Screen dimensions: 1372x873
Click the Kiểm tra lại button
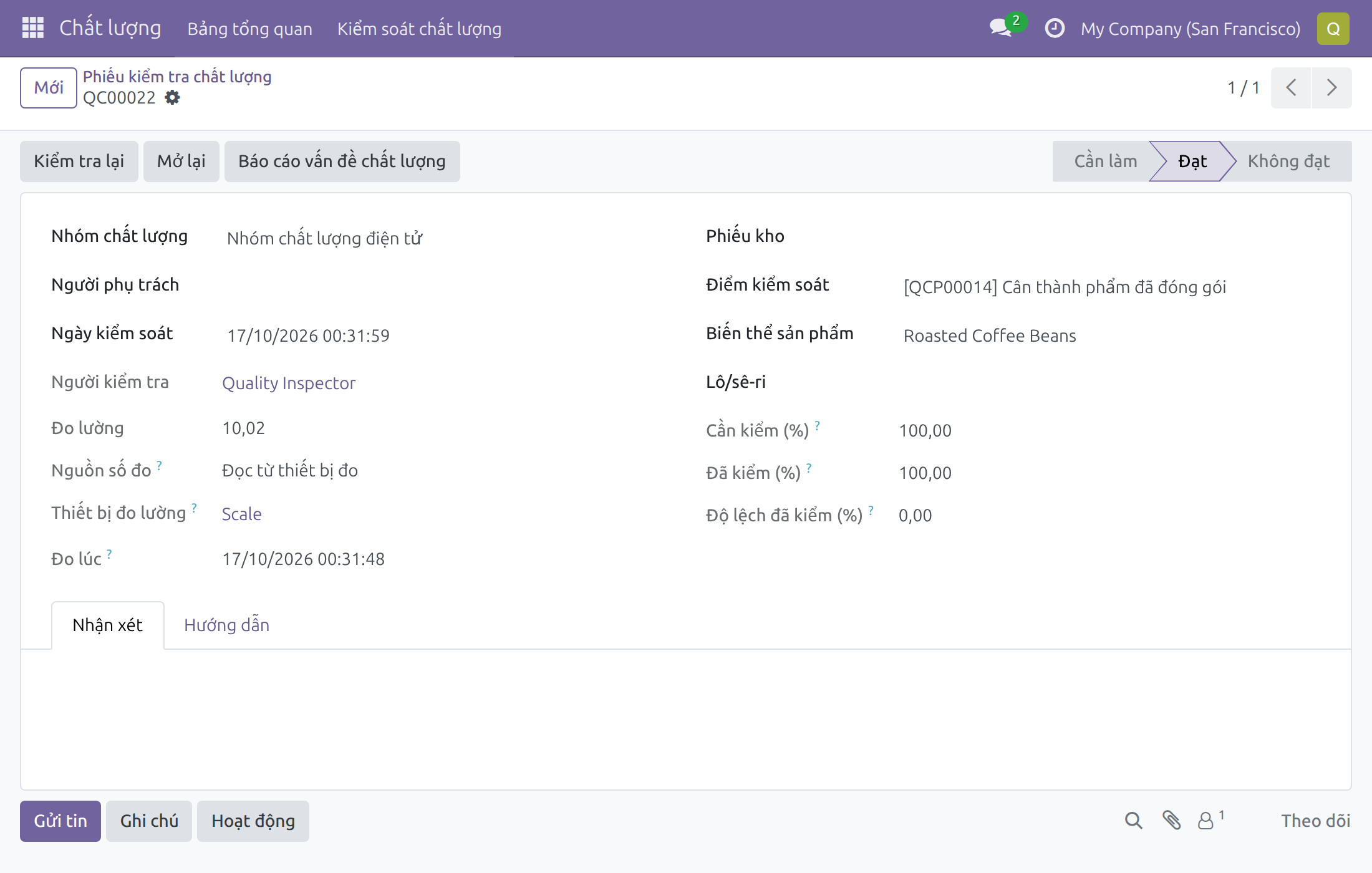click(79, 162)
